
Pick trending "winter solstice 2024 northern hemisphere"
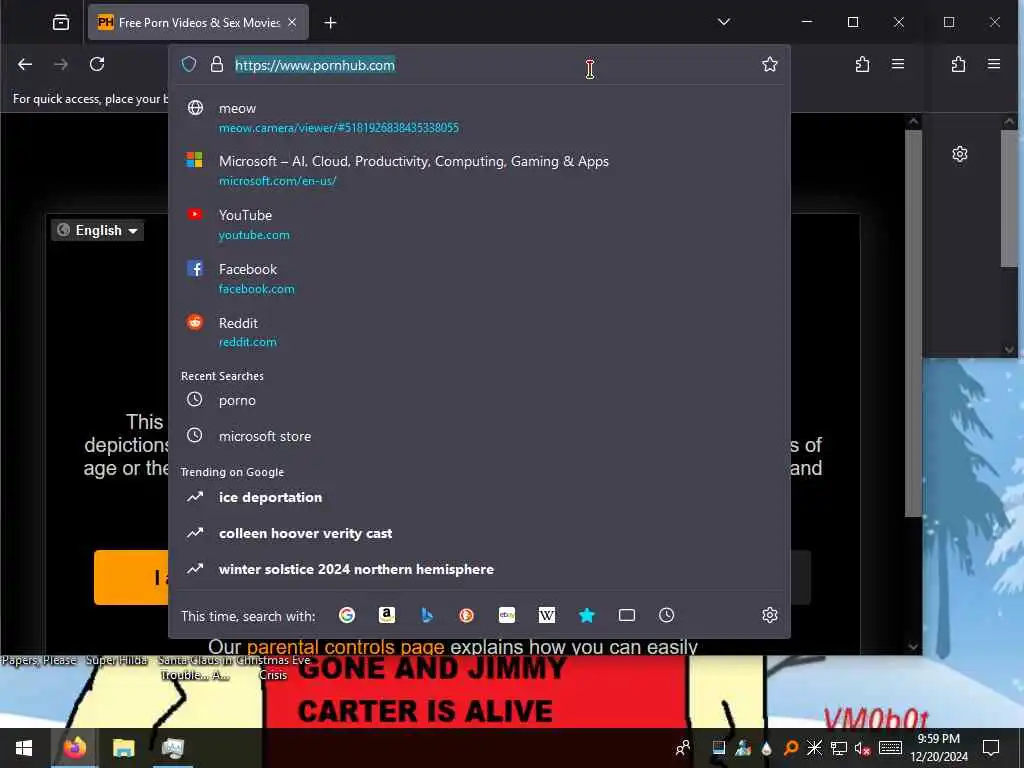pos(479,569)
